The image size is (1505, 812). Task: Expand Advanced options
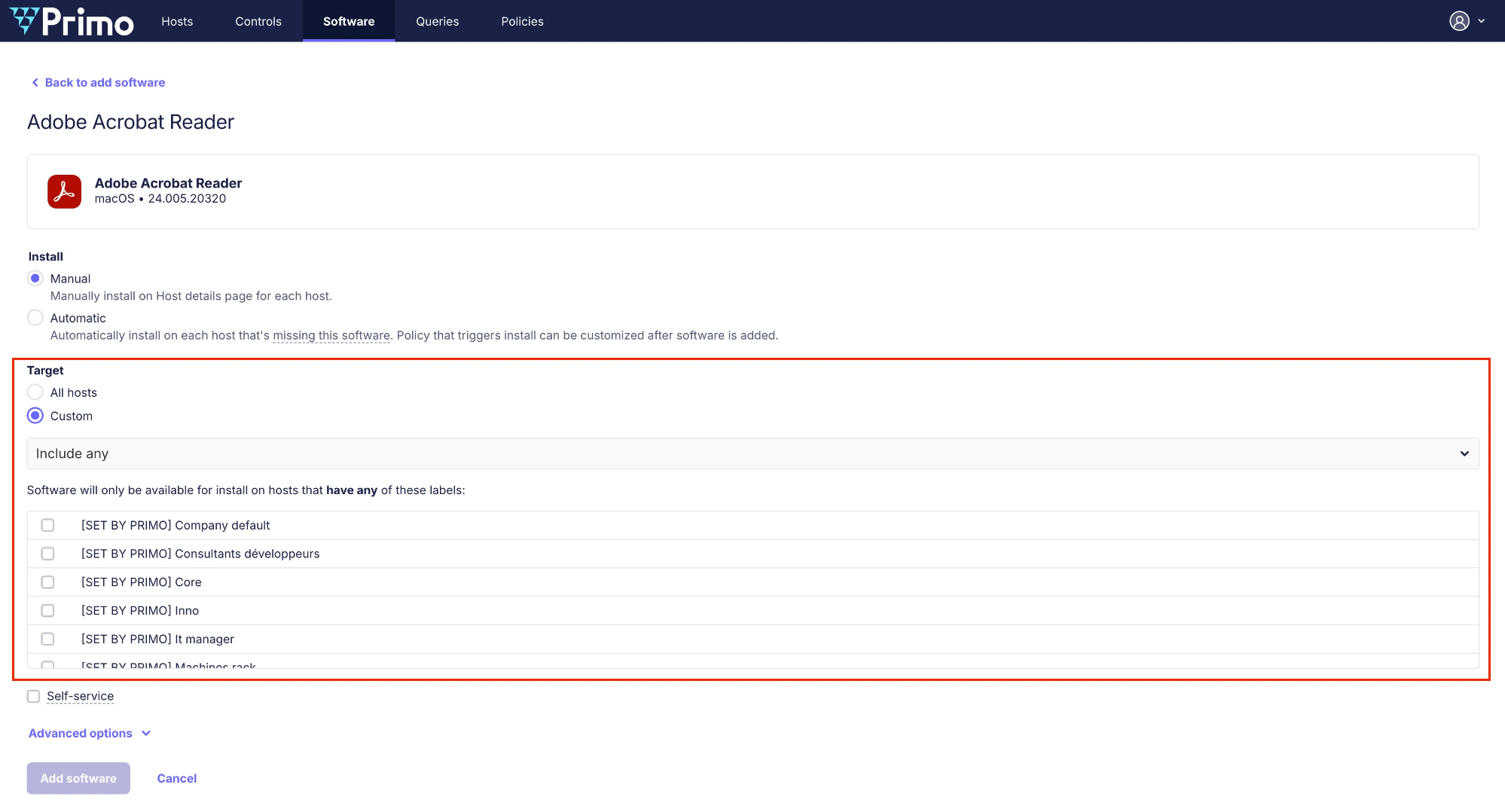tap(89, 734)
